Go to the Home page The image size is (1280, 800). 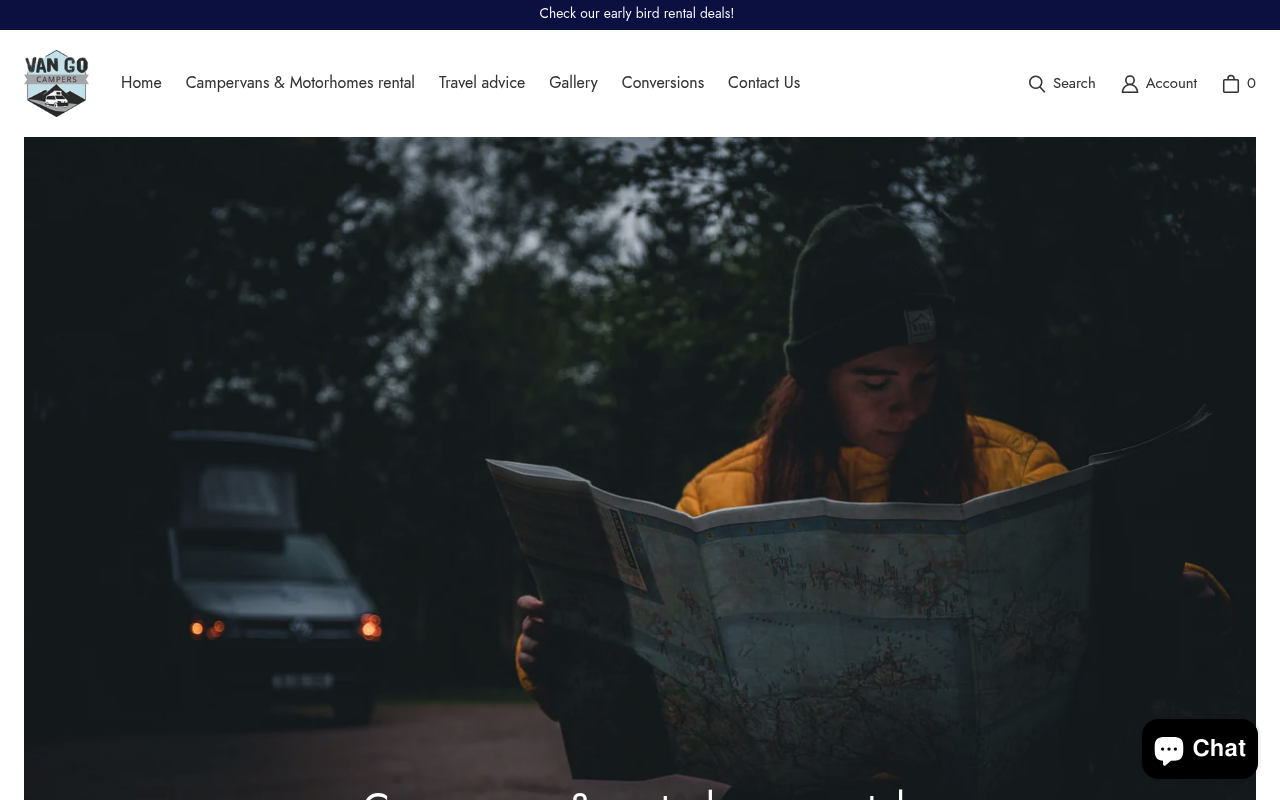point(141,83)
